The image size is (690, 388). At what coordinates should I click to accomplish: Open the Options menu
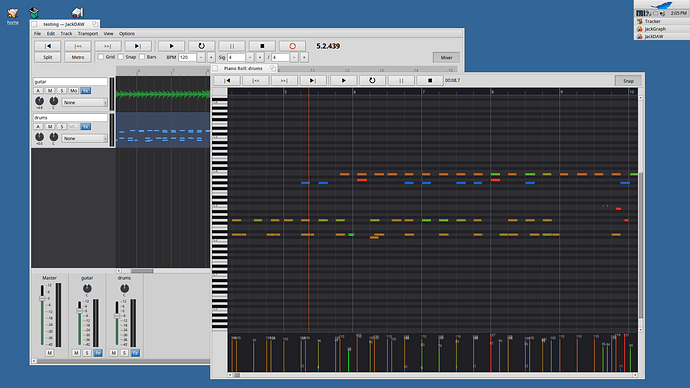tap(127, 33)
